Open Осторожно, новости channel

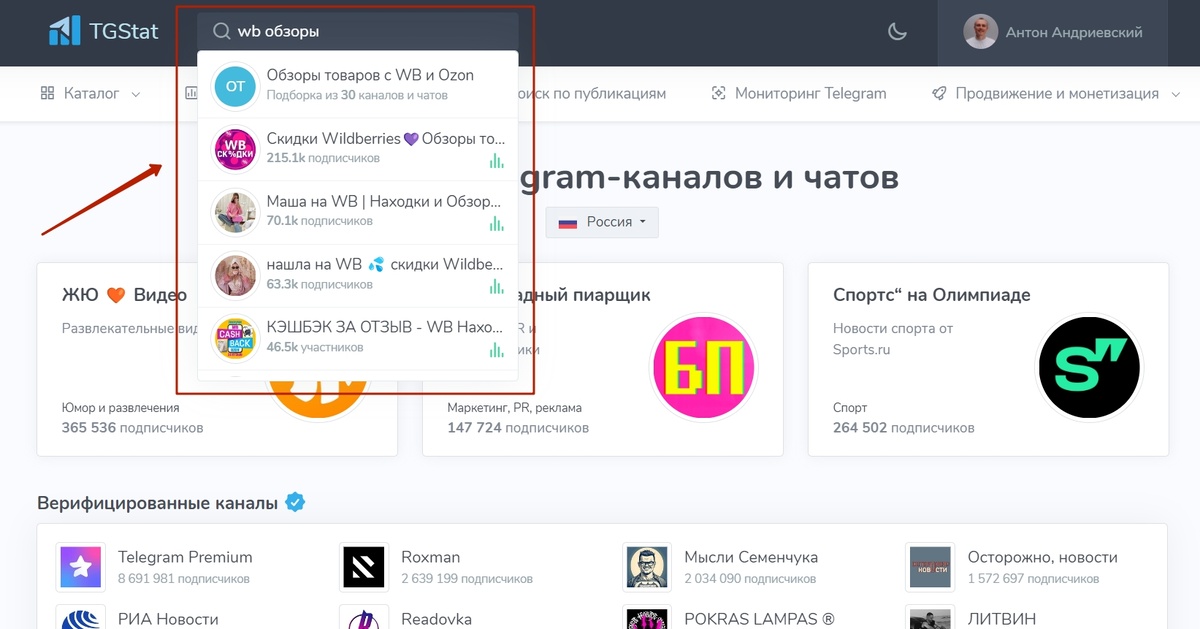tap(1043, 557)
